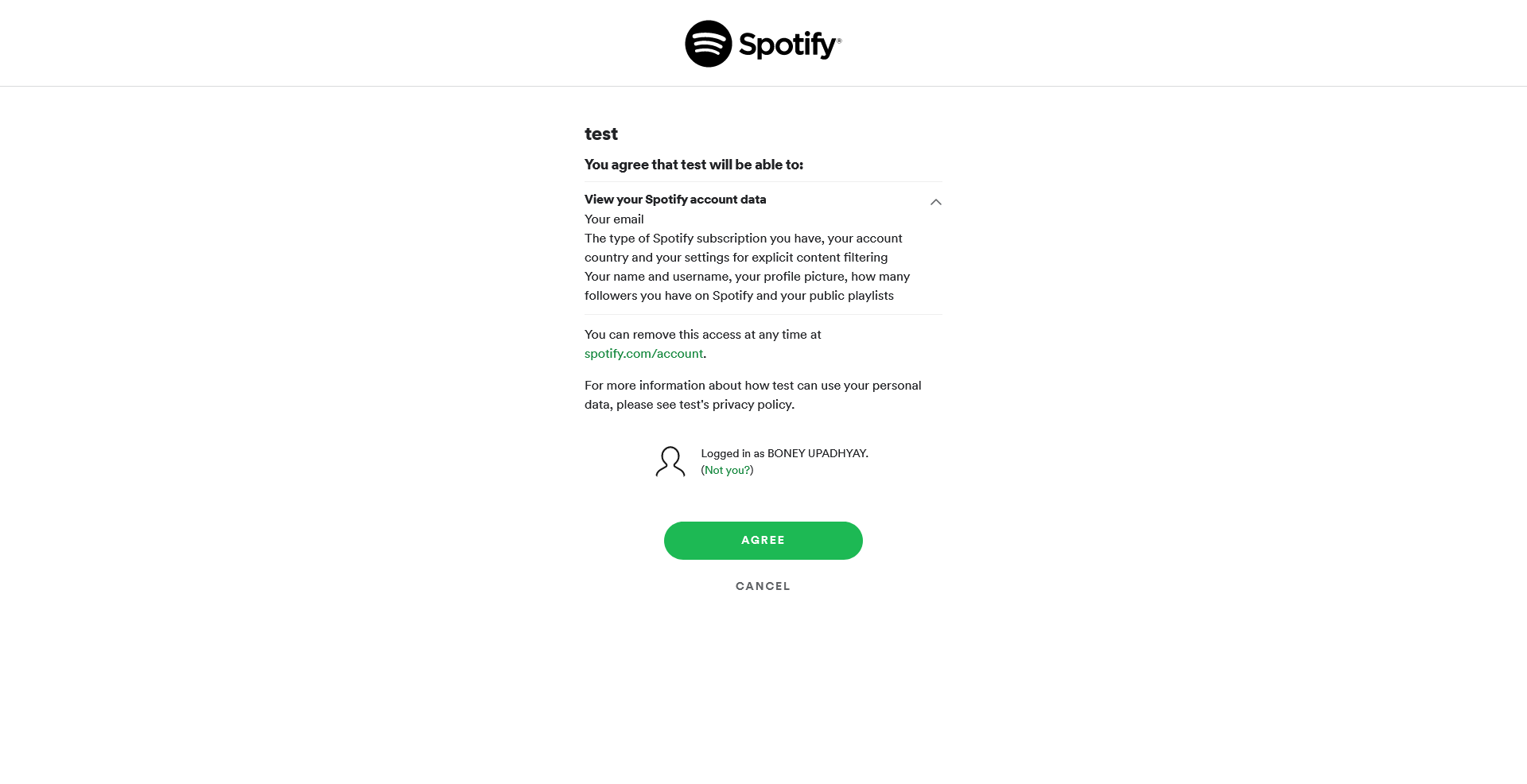
Task: Select the test app heading
Action: tap(600, 134)
